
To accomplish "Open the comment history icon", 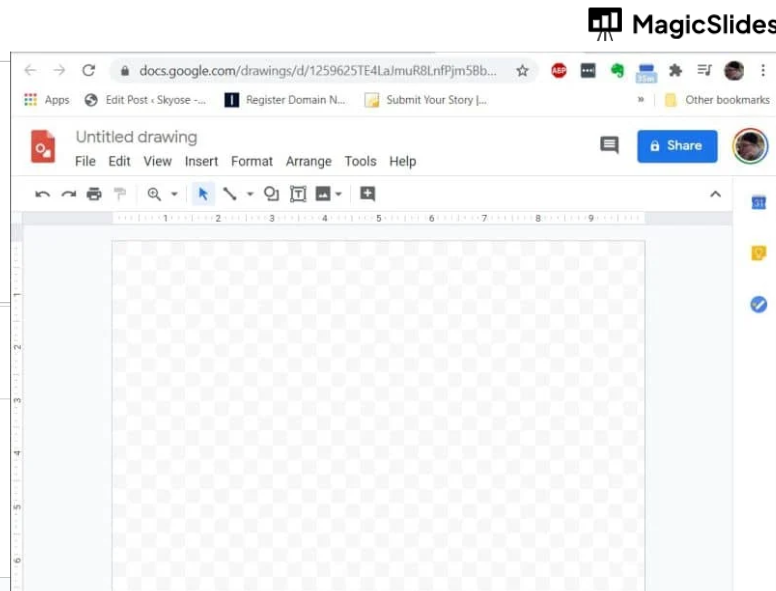I will (x=609, y=146).
